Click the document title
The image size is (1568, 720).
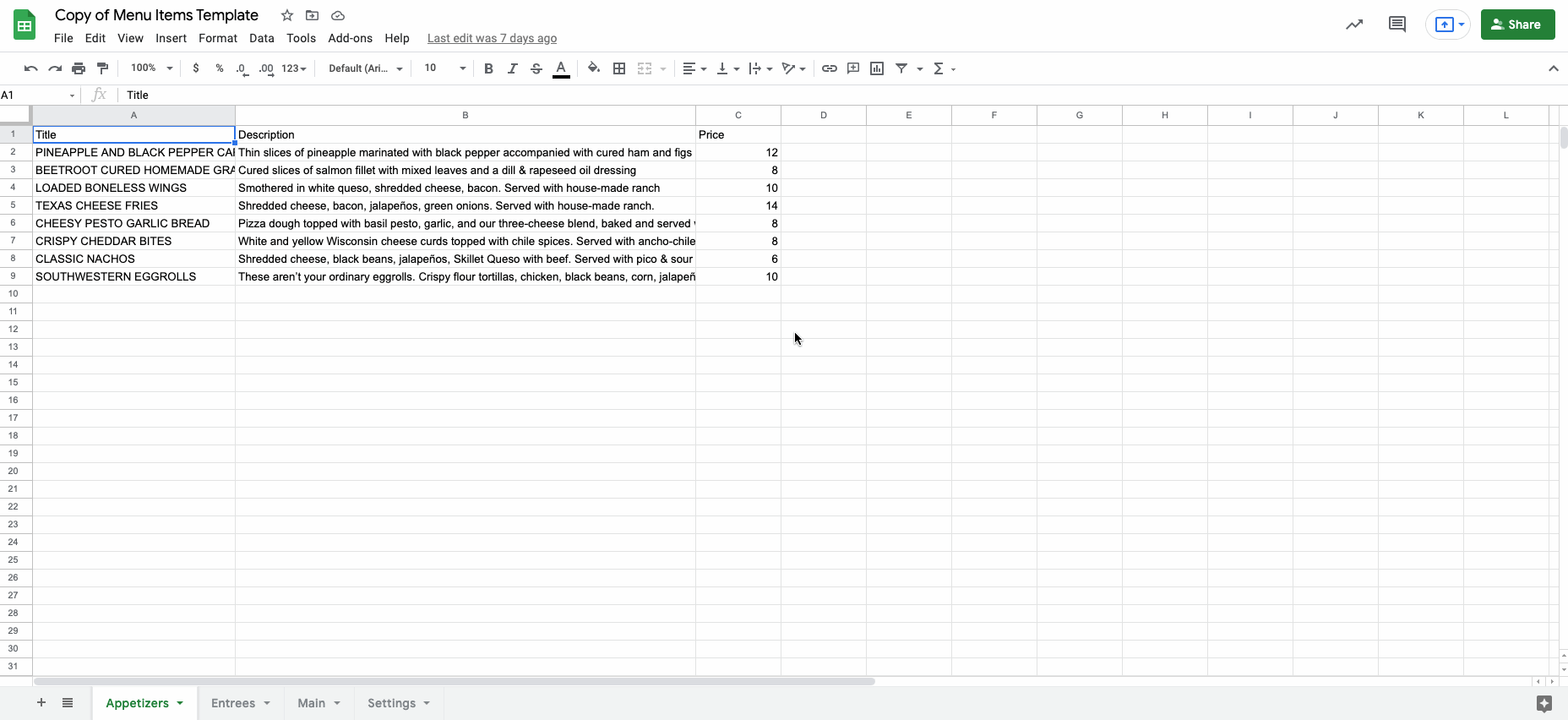[156, 15]
